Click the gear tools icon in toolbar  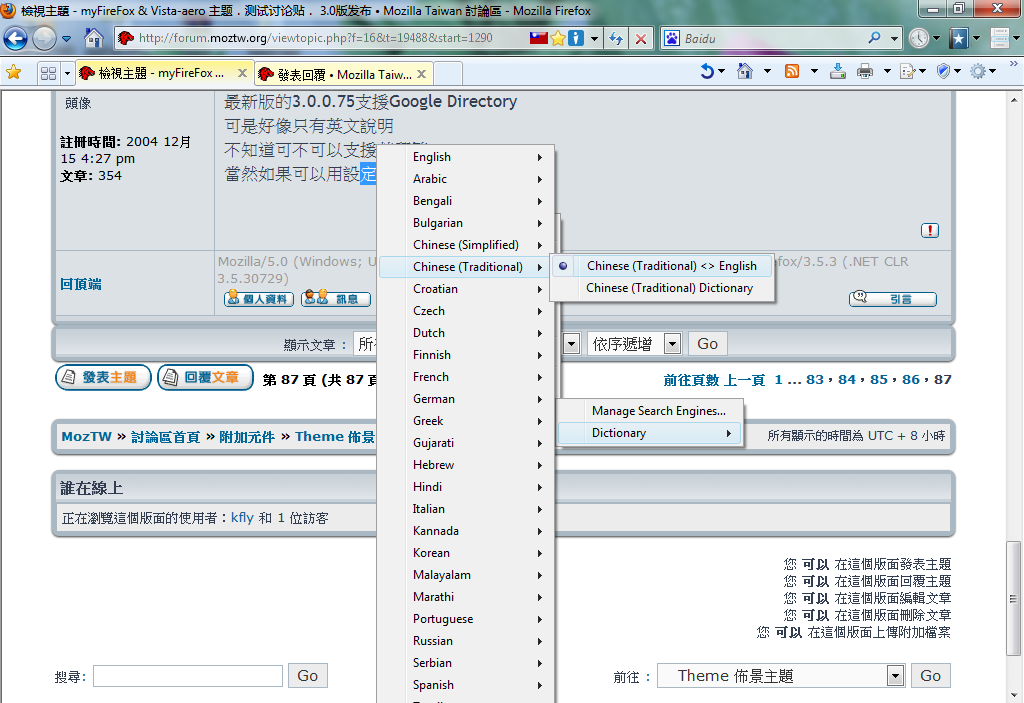[x=977, y=72]
